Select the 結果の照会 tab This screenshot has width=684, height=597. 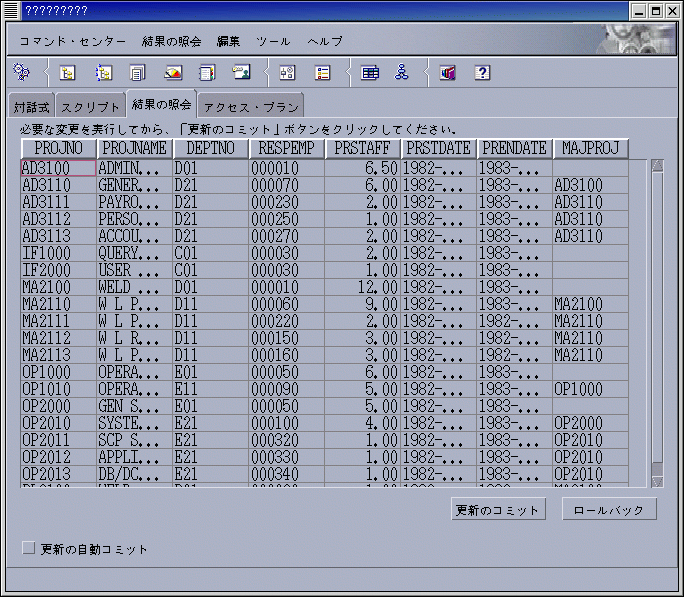pos(161,104)
